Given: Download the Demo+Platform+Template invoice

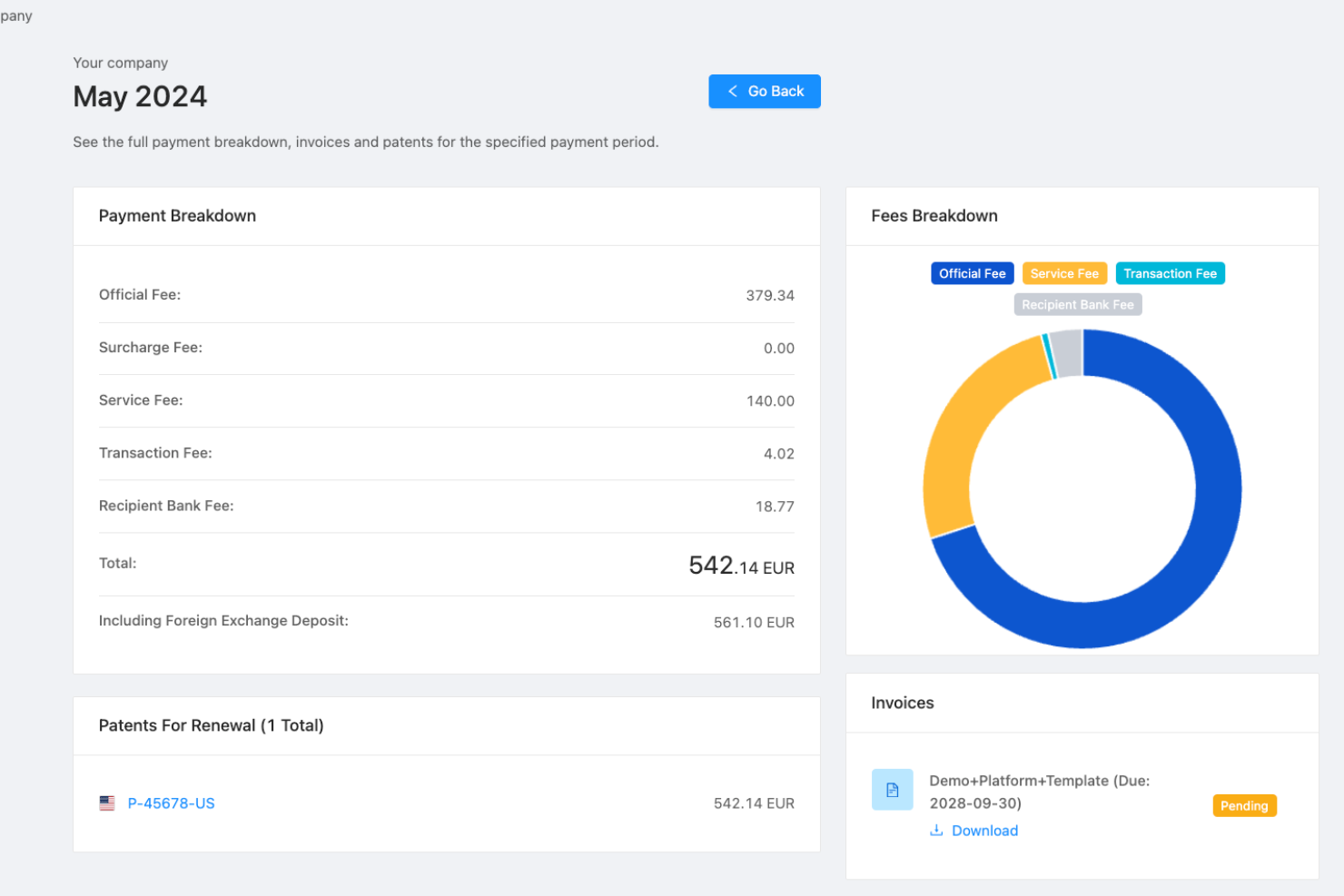Looking at the screenshot, I should tap(983, 831).
